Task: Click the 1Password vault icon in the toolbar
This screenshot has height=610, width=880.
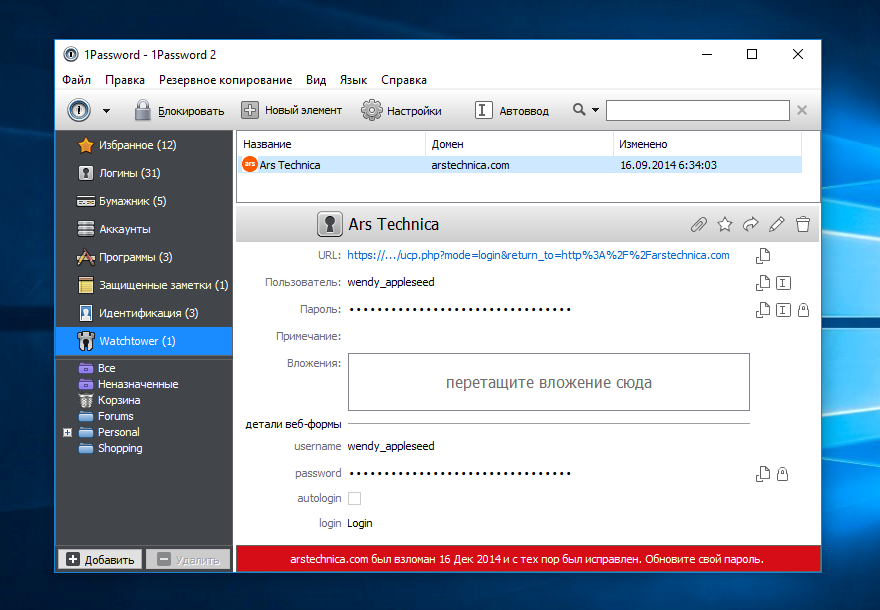Action: click(x=79, y=110)
